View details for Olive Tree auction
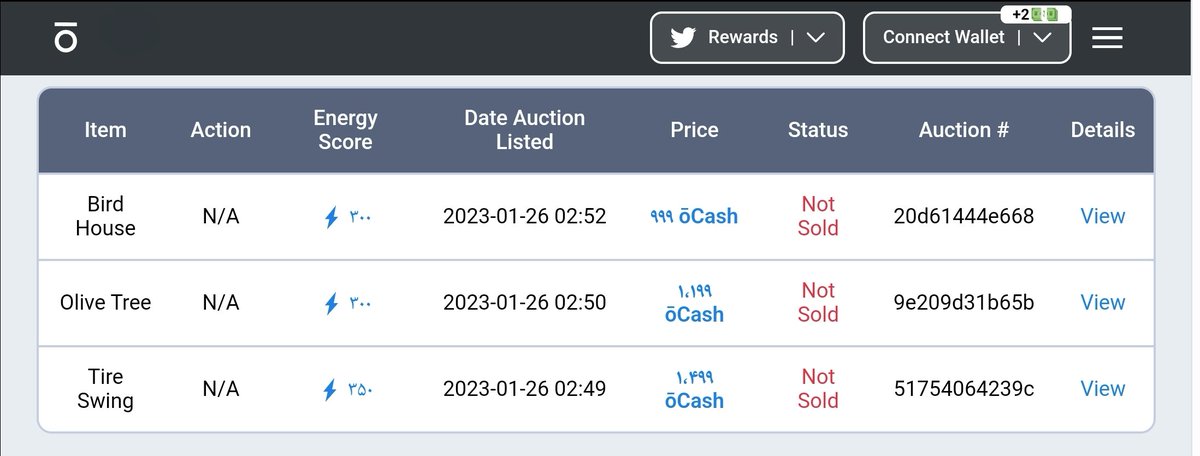 click(x=1103, y=302)
